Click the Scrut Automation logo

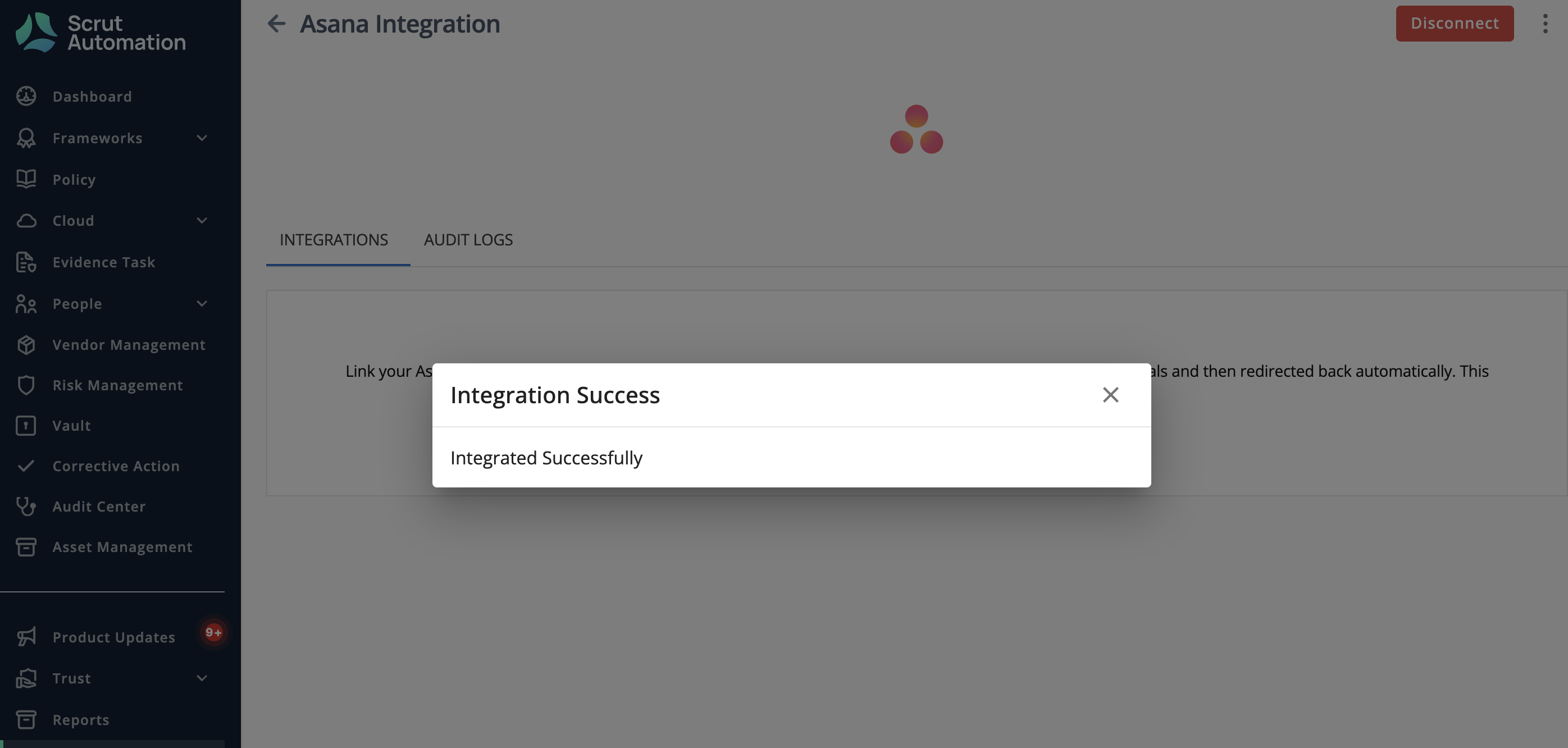click(101, 32)
